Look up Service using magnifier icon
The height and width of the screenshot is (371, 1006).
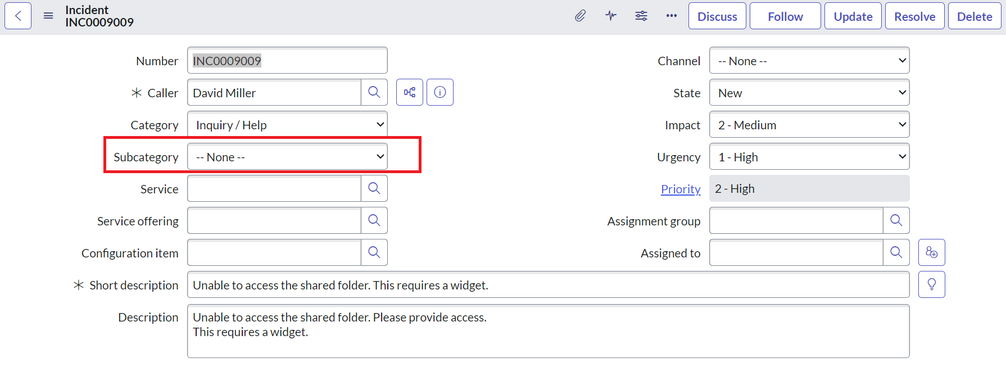coord(374,189)
